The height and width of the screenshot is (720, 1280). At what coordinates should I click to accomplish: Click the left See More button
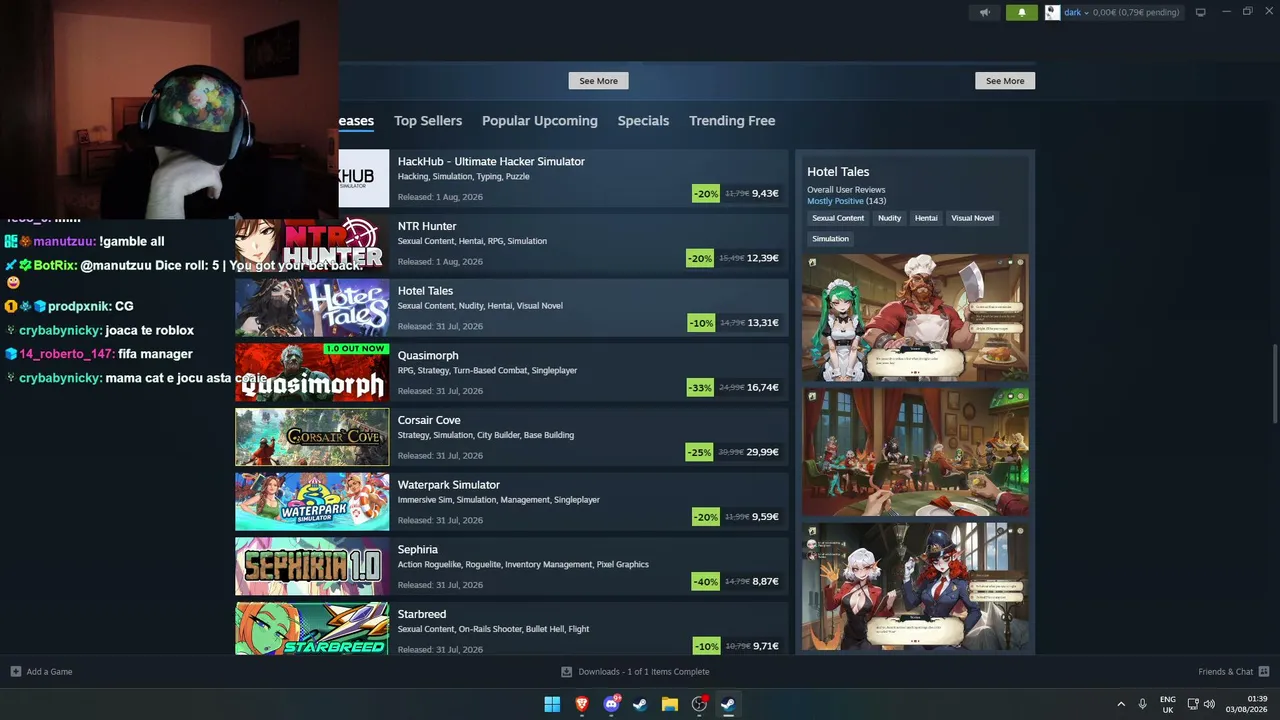click(x=598, y=81)
